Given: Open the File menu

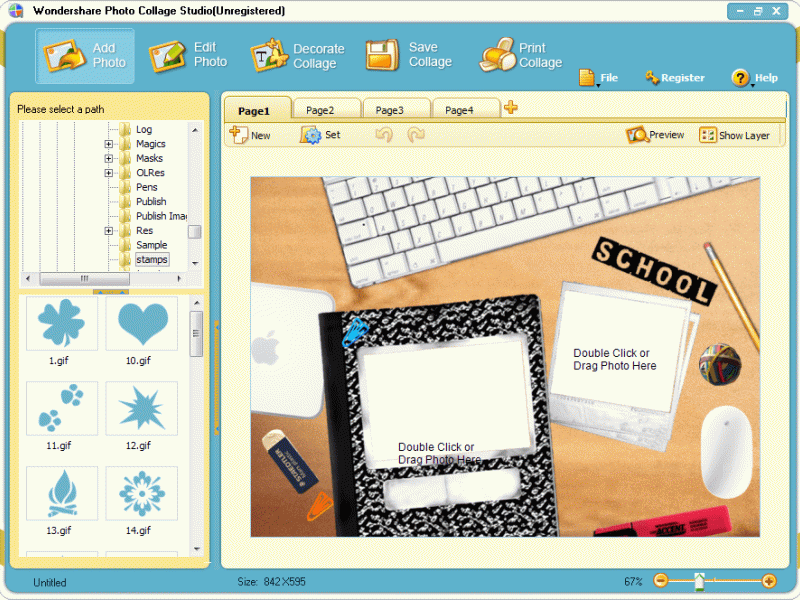Looking at the screenshot, I should 599,78.
